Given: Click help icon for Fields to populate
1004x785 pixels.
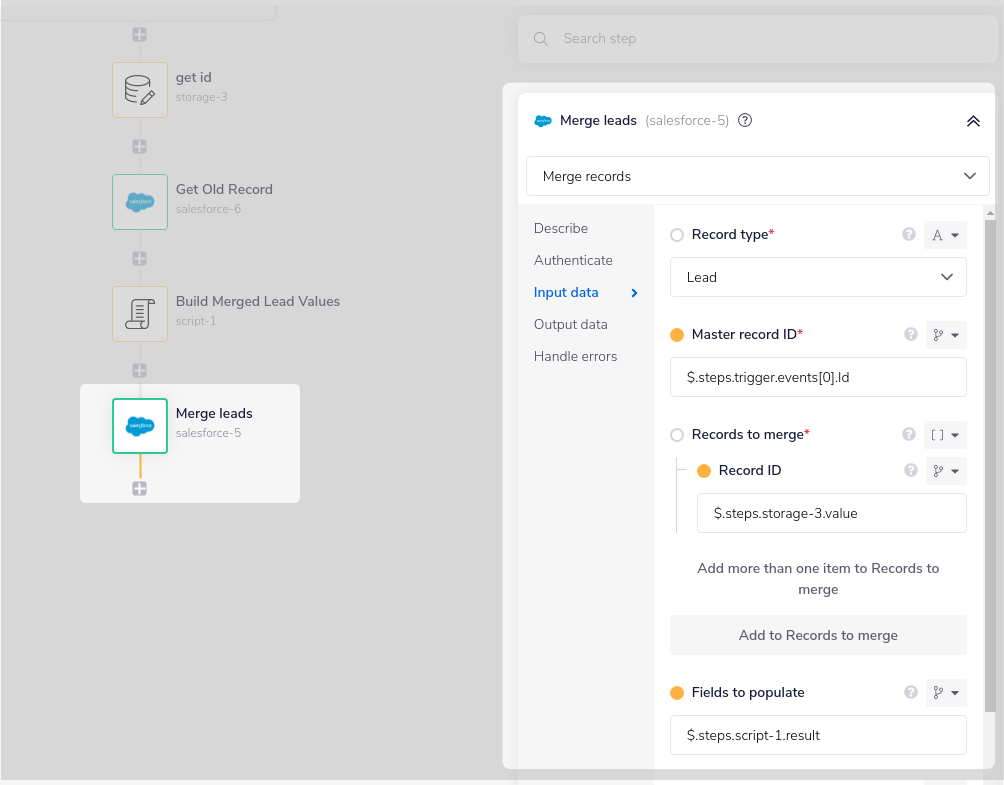Looking at the screenshot, I should tap(909, 693).
